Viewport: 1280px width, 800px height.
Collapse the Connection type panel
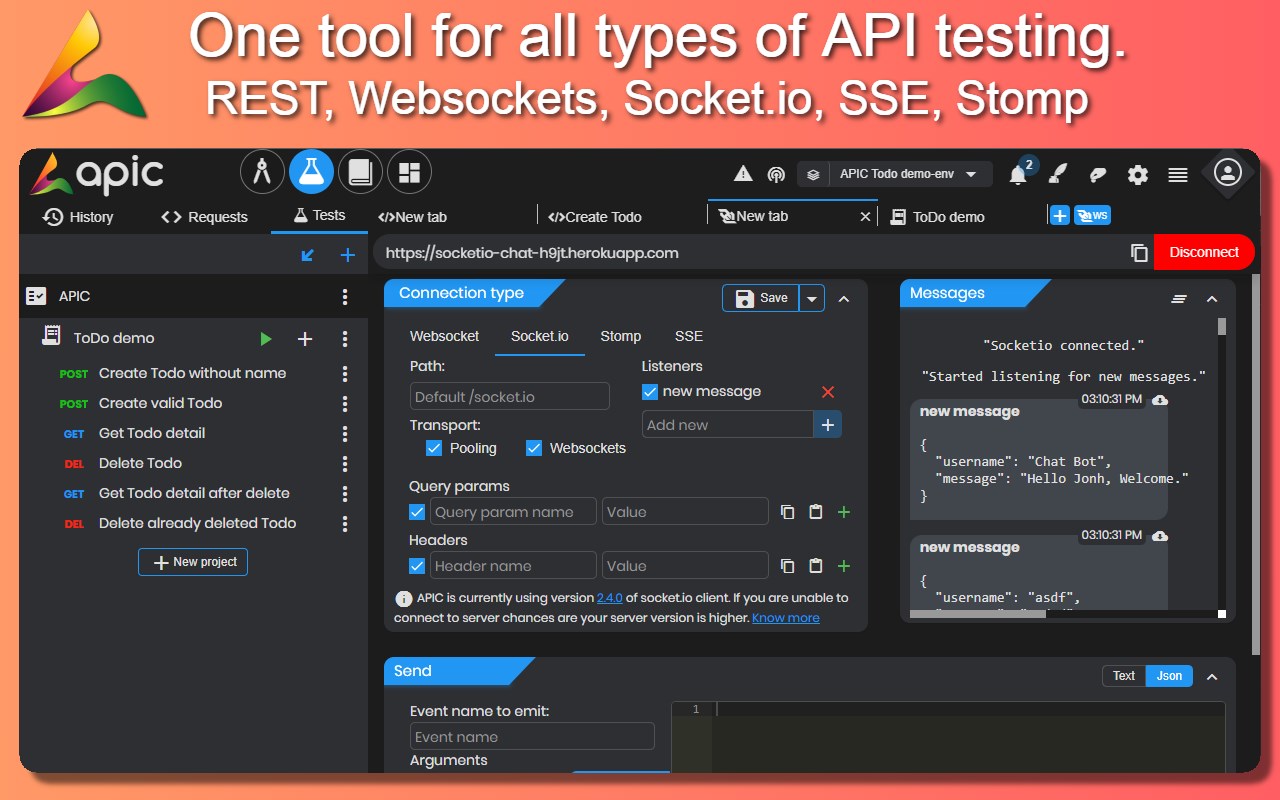[844, 298]
